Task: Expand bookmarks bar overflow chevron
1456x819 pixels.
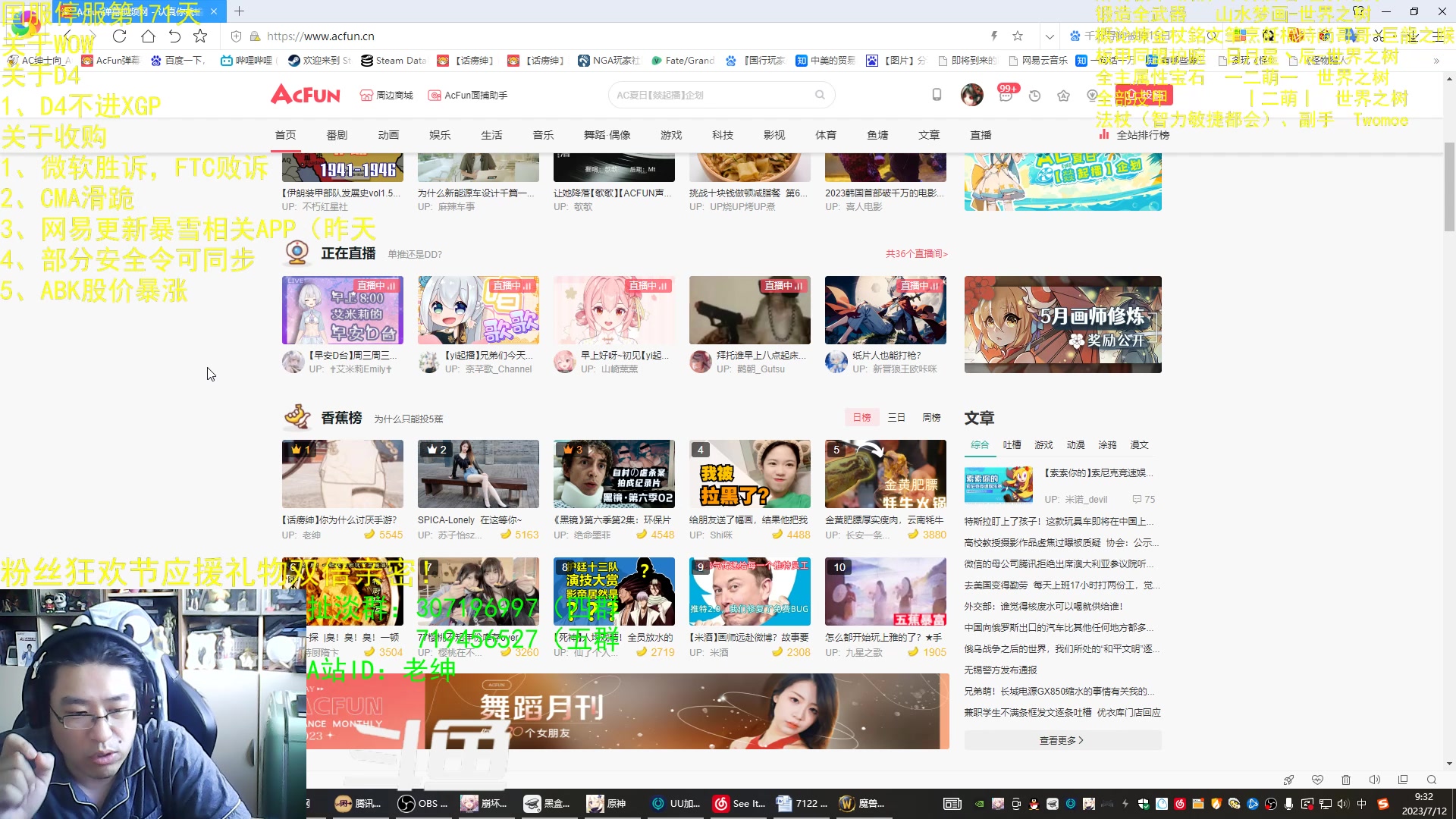Action: 1436,61
